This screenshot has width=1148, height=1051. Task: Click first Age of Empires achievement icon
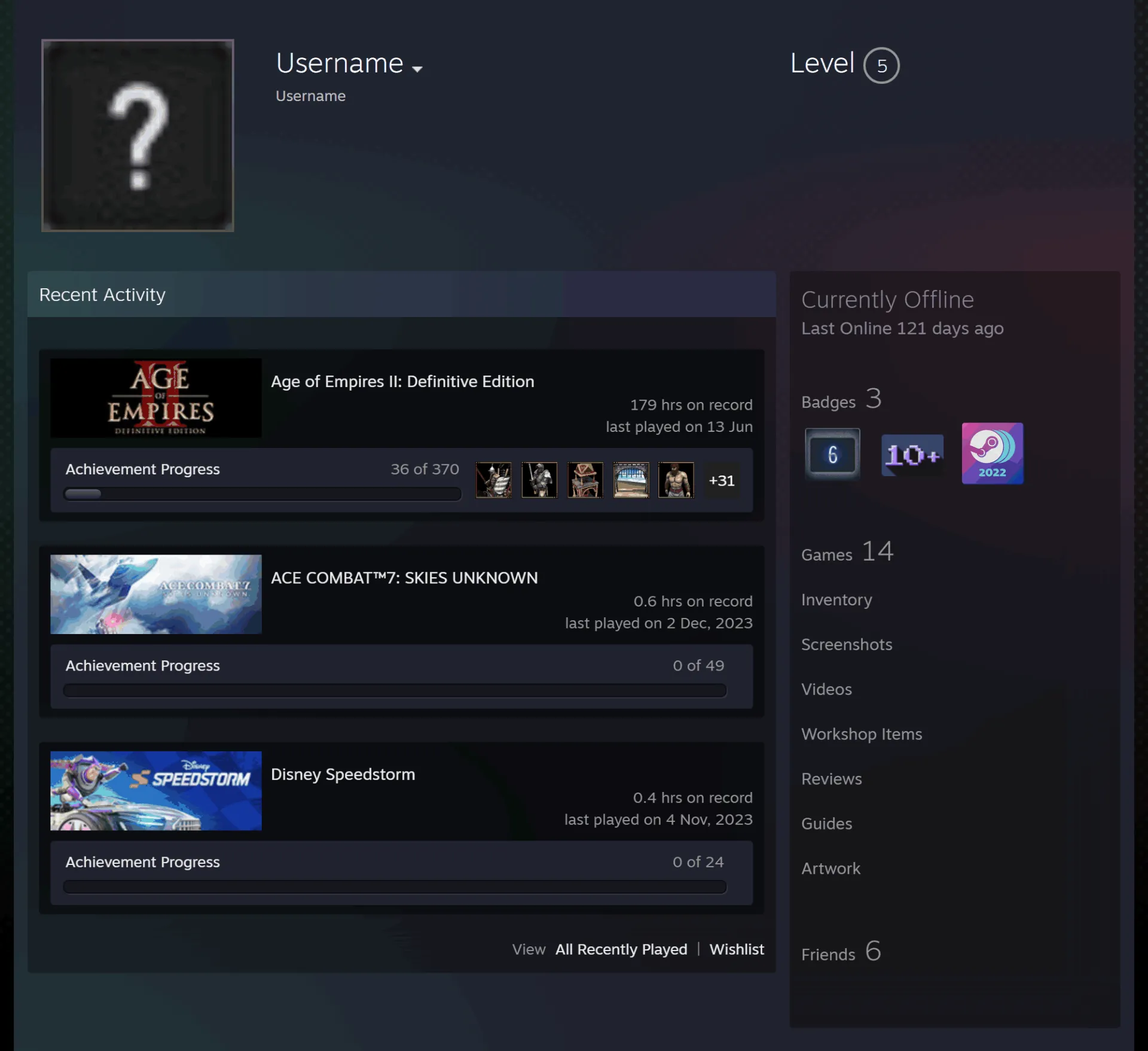[x=493, y=480]
